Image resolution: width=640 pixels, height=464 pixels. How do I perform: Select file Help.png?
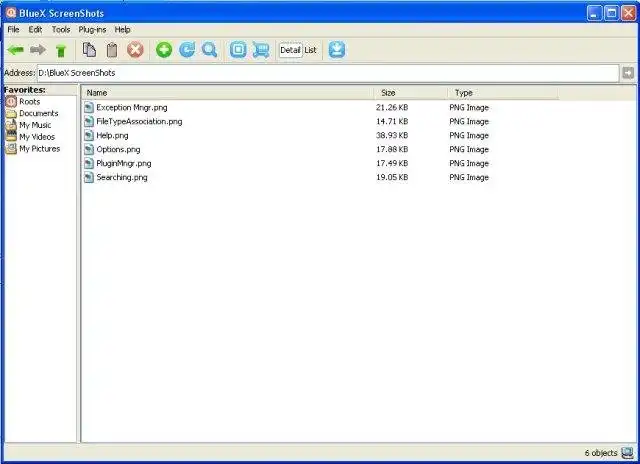(112, 135)
